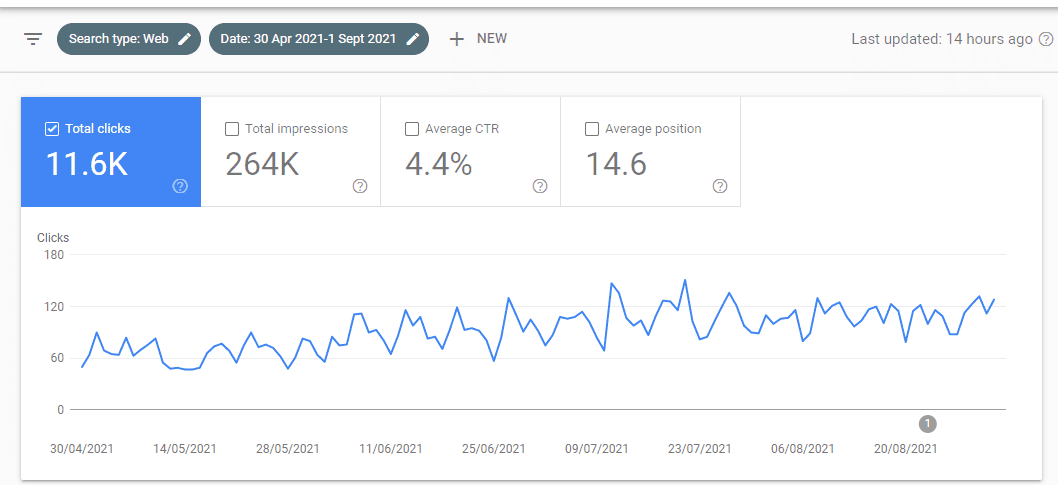Open help icon on Total clicks card
The image size is (1058, 485).
click(x=180, y=186)
